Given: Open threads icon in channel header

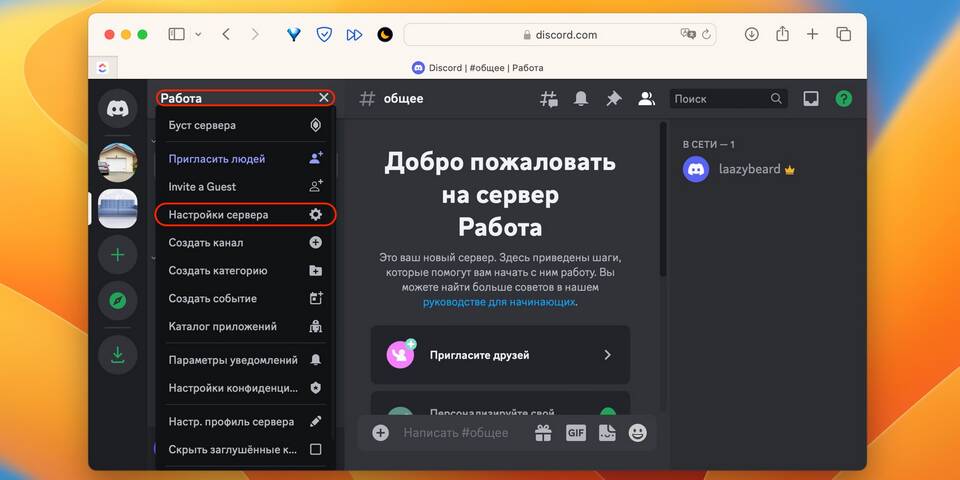Looking at the screenshot, I should [549, 99].
